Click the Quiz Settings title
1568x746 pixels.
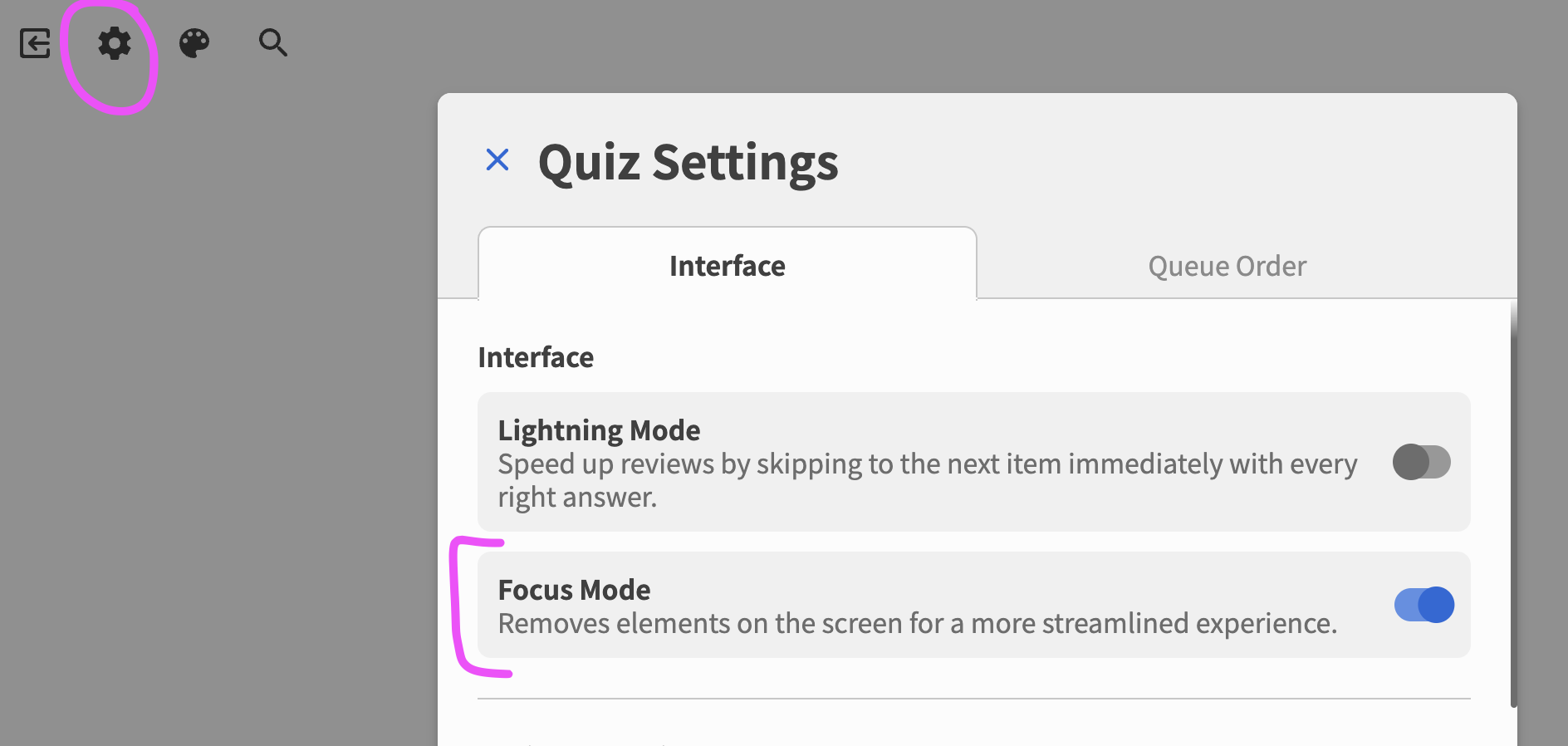pyautogui.click(x=688, y=162)
